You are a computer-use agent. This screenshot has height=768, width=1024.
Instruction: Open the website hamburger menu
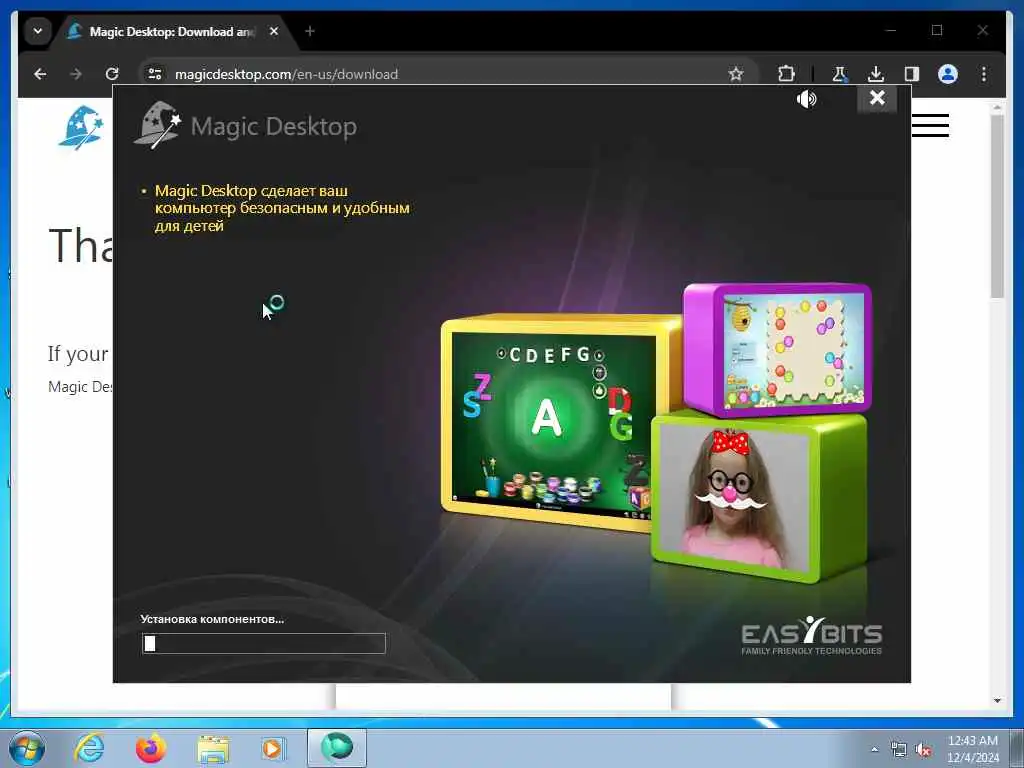point(930,125)
